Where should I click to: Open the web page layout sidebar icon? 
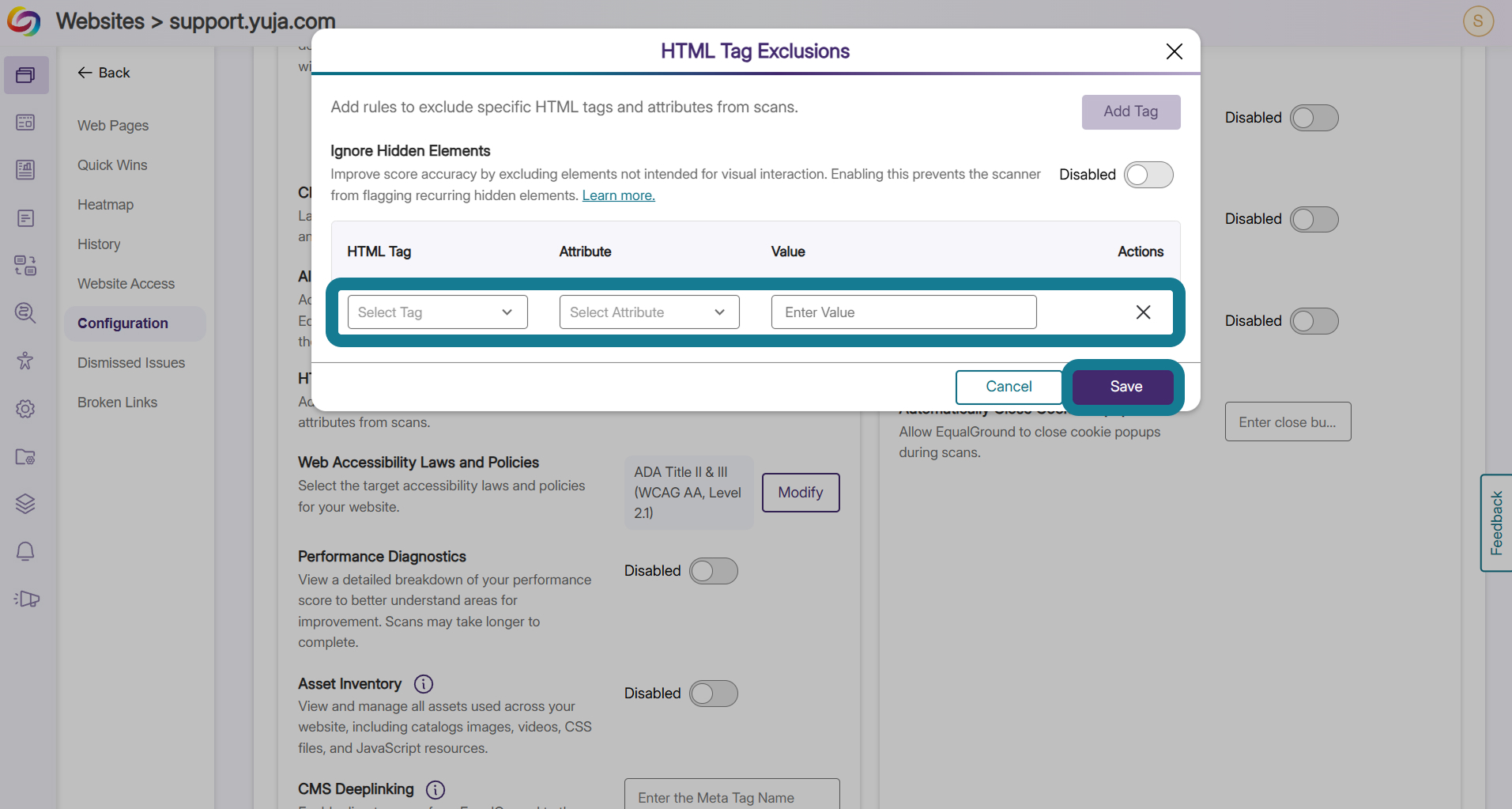(x=26, y=123)
